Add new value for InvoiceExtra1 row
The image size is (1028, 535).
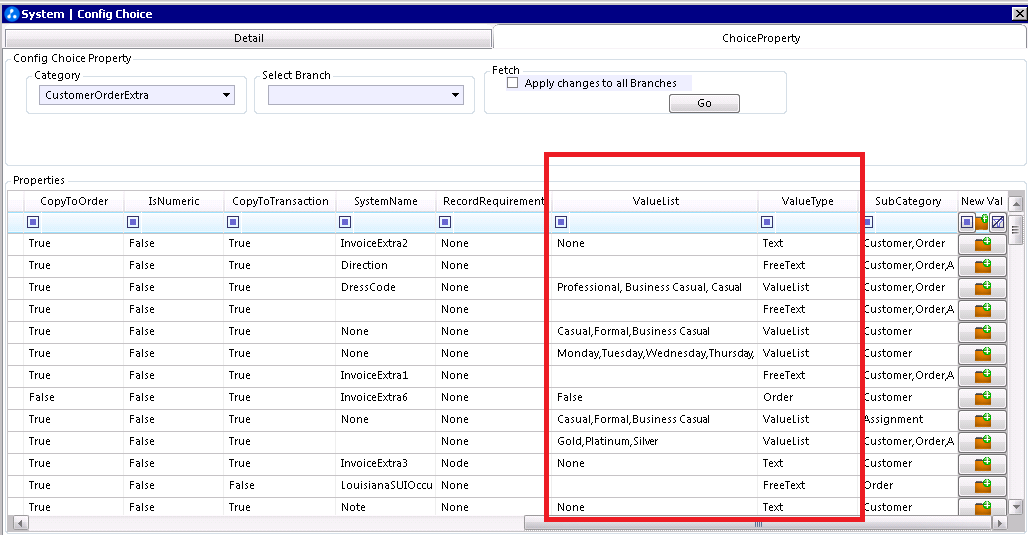click(982, 376)
